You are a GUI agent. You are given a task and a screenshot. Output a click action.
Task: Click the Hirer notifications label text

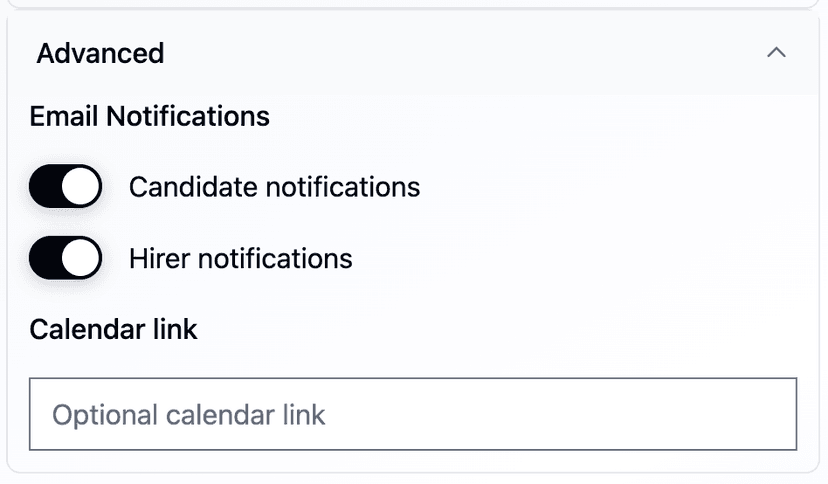click(240, 259)
